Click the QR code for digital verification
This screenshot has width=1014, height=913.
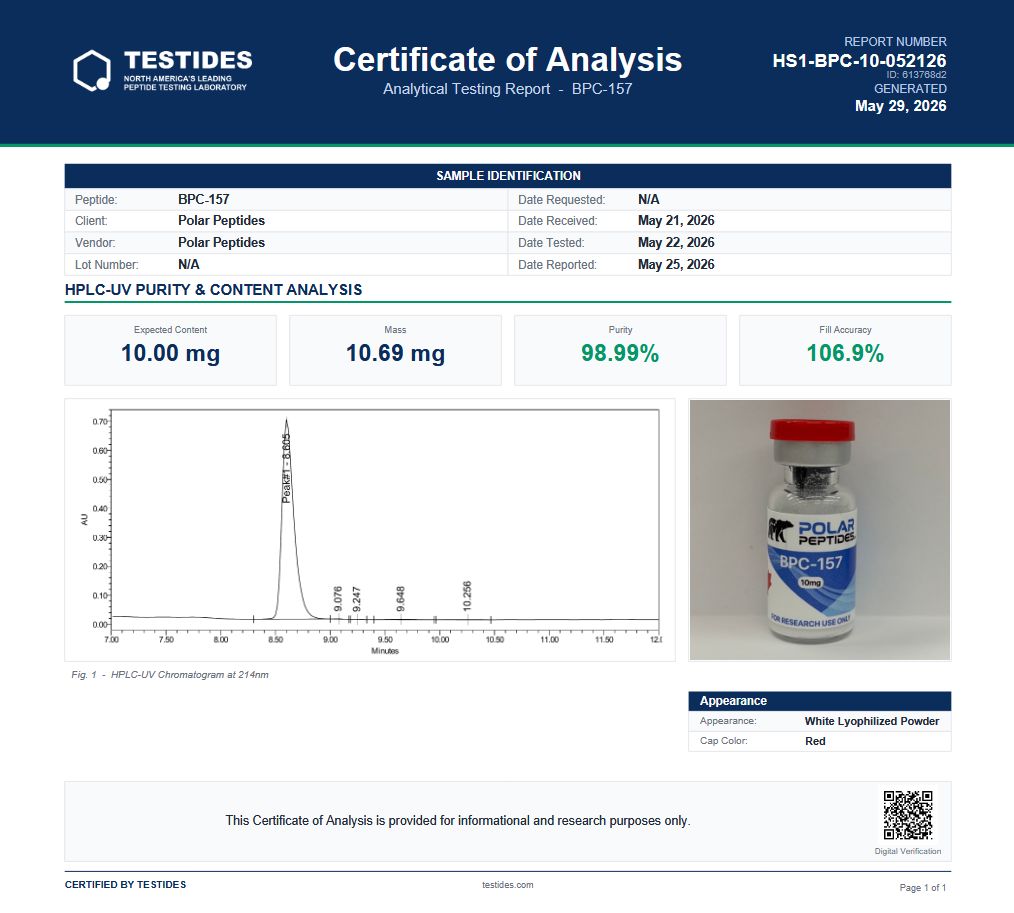tap(908, 815)
